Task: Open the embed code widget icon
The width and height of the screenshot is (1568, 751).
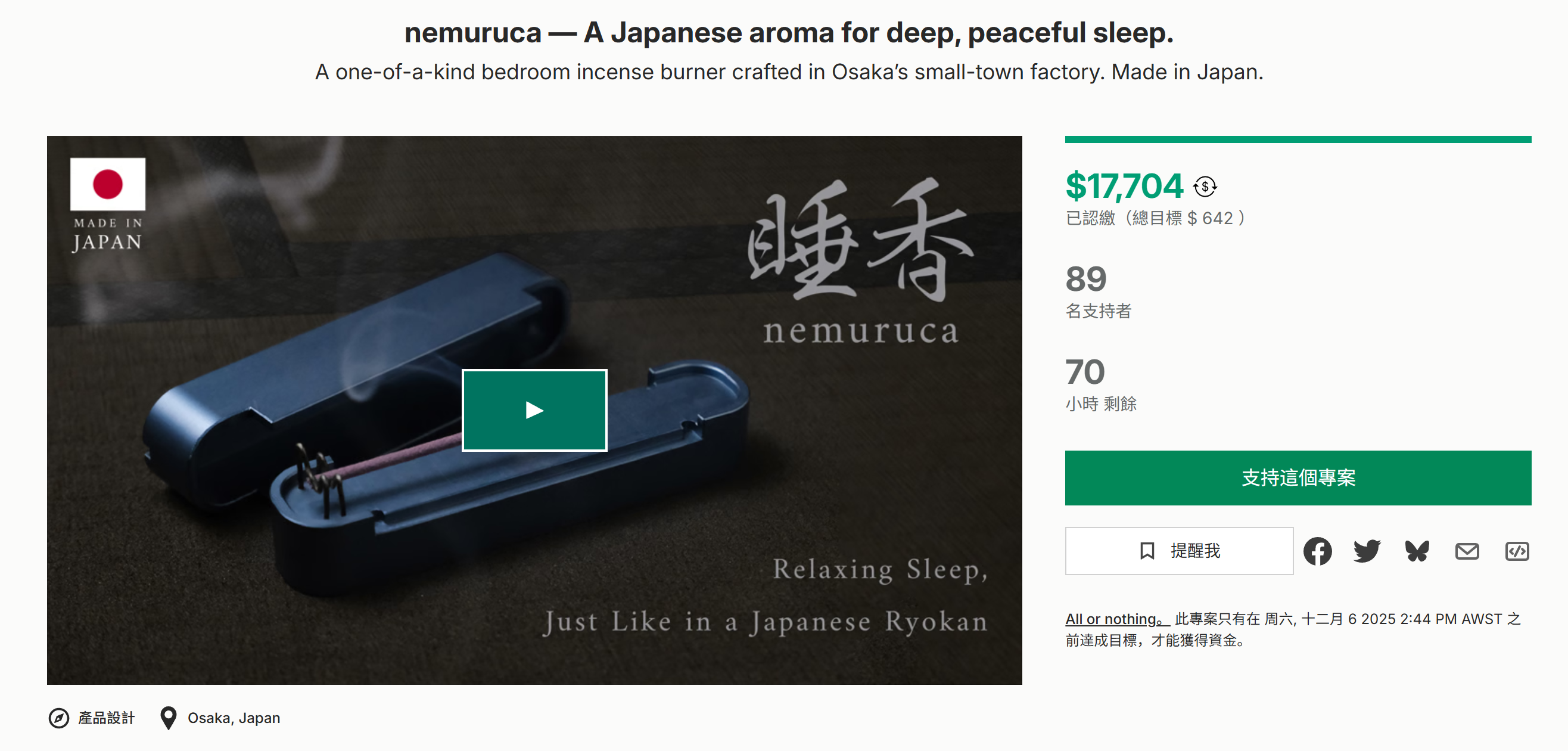Action: (1516, 551)
